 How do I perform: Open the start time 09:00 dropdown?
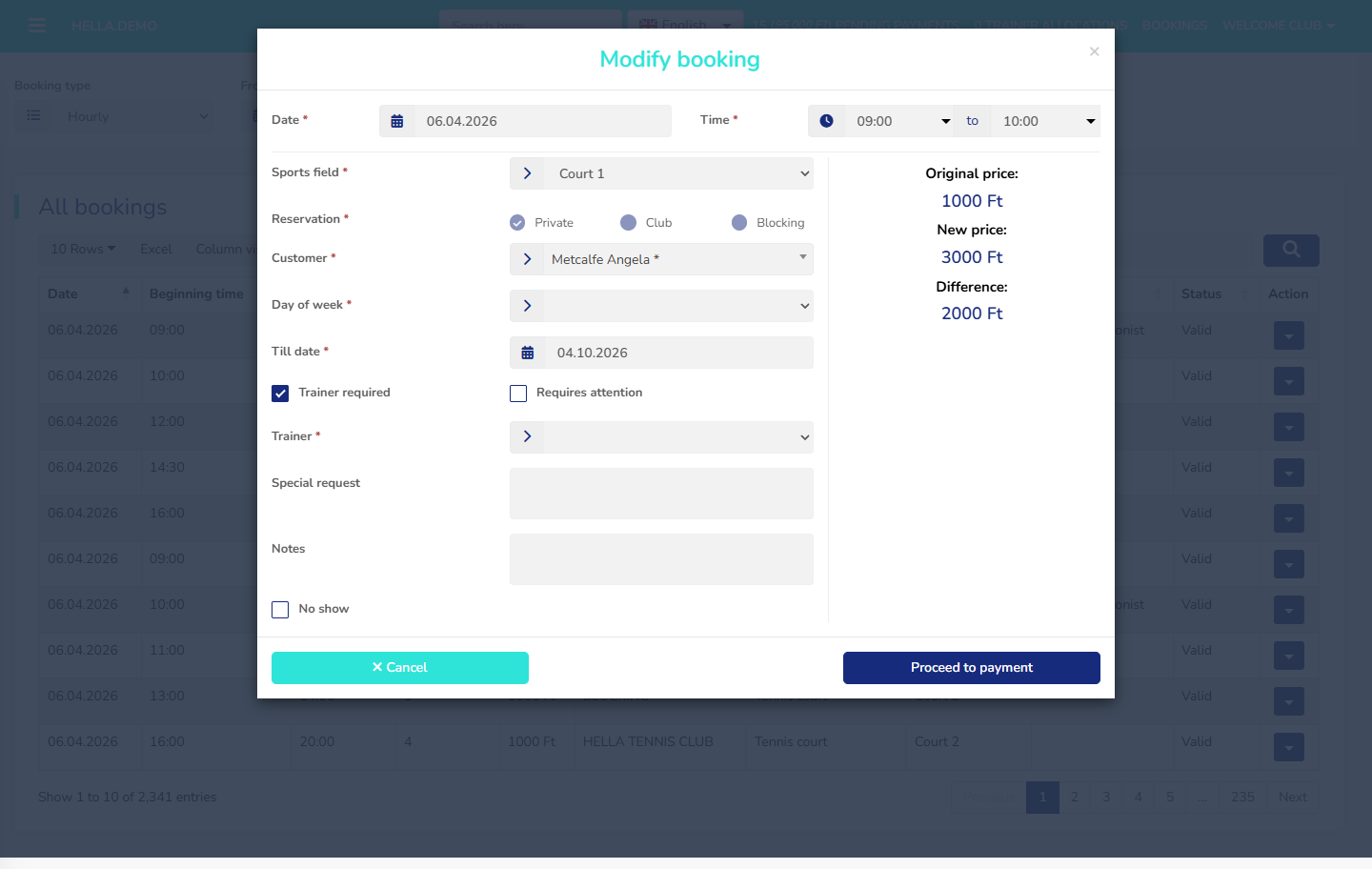pos(898,121)
